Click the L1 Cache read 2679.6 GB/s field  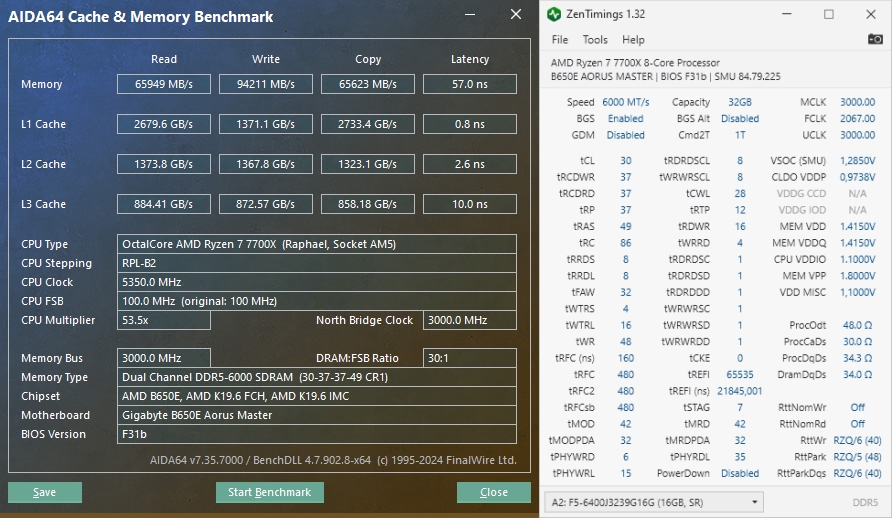[164, 124]
